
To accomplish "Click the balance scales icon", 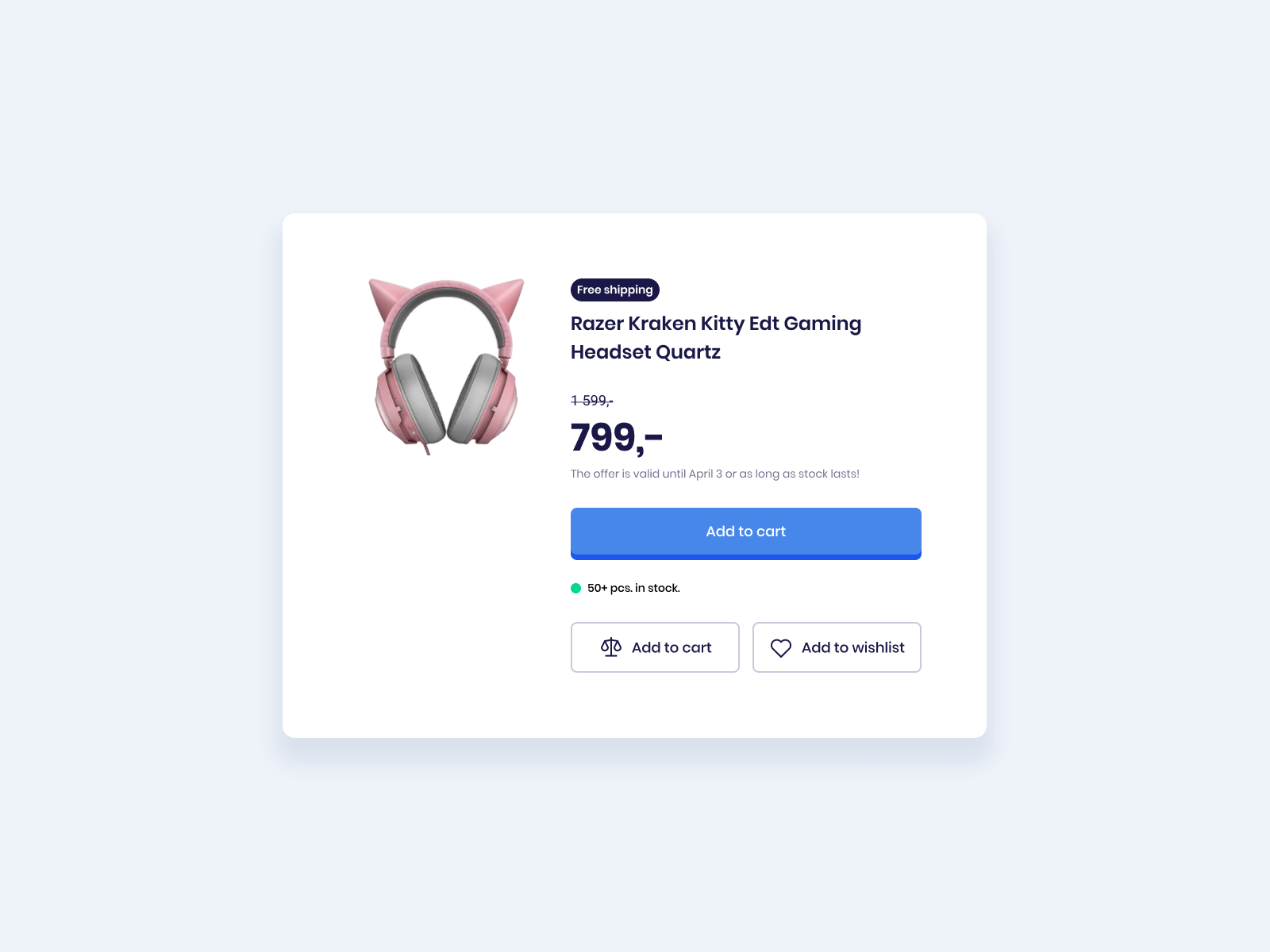I will coord(610,647).
